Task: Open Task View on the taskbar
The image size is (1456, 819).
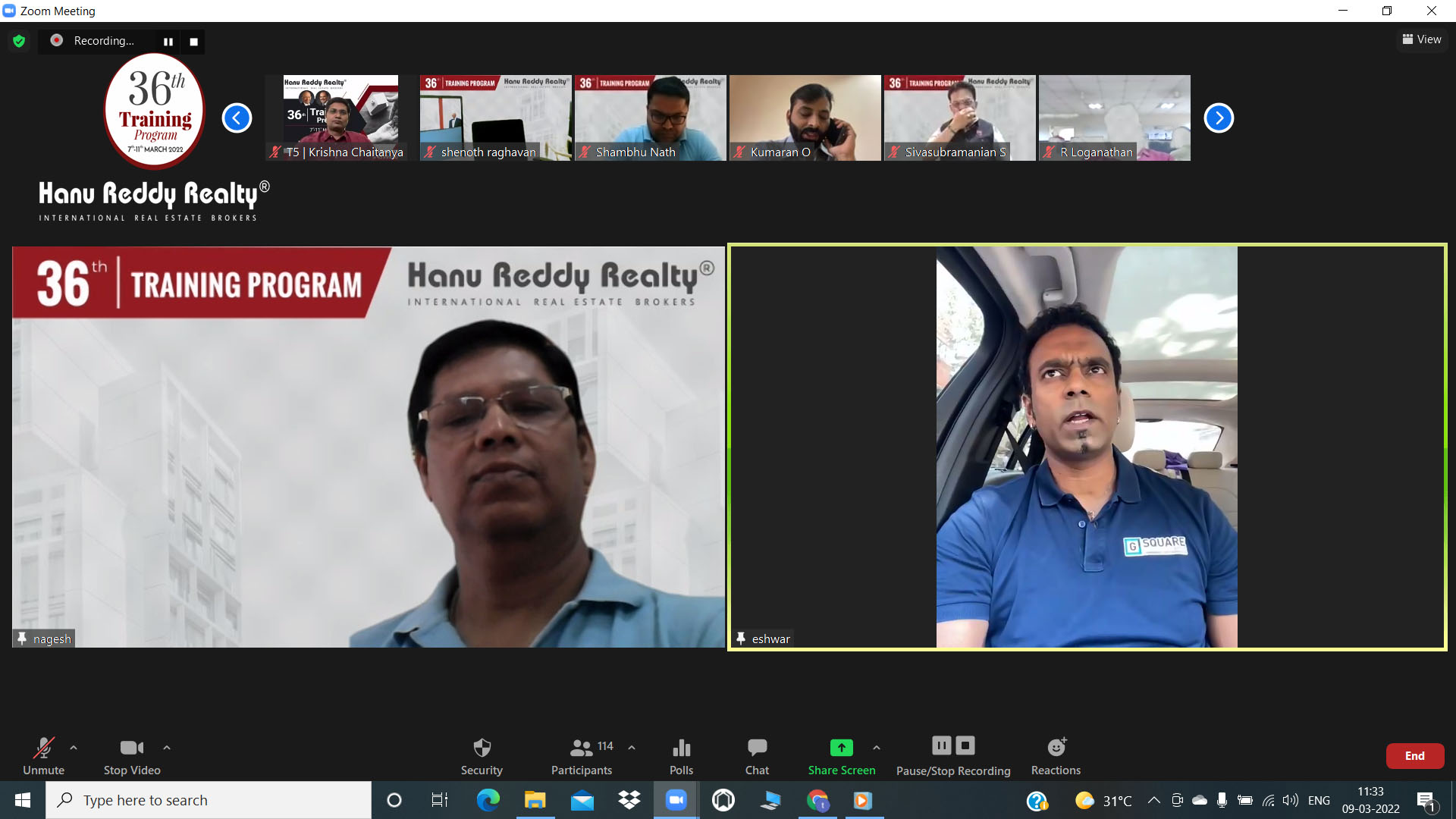Action: 440,800
